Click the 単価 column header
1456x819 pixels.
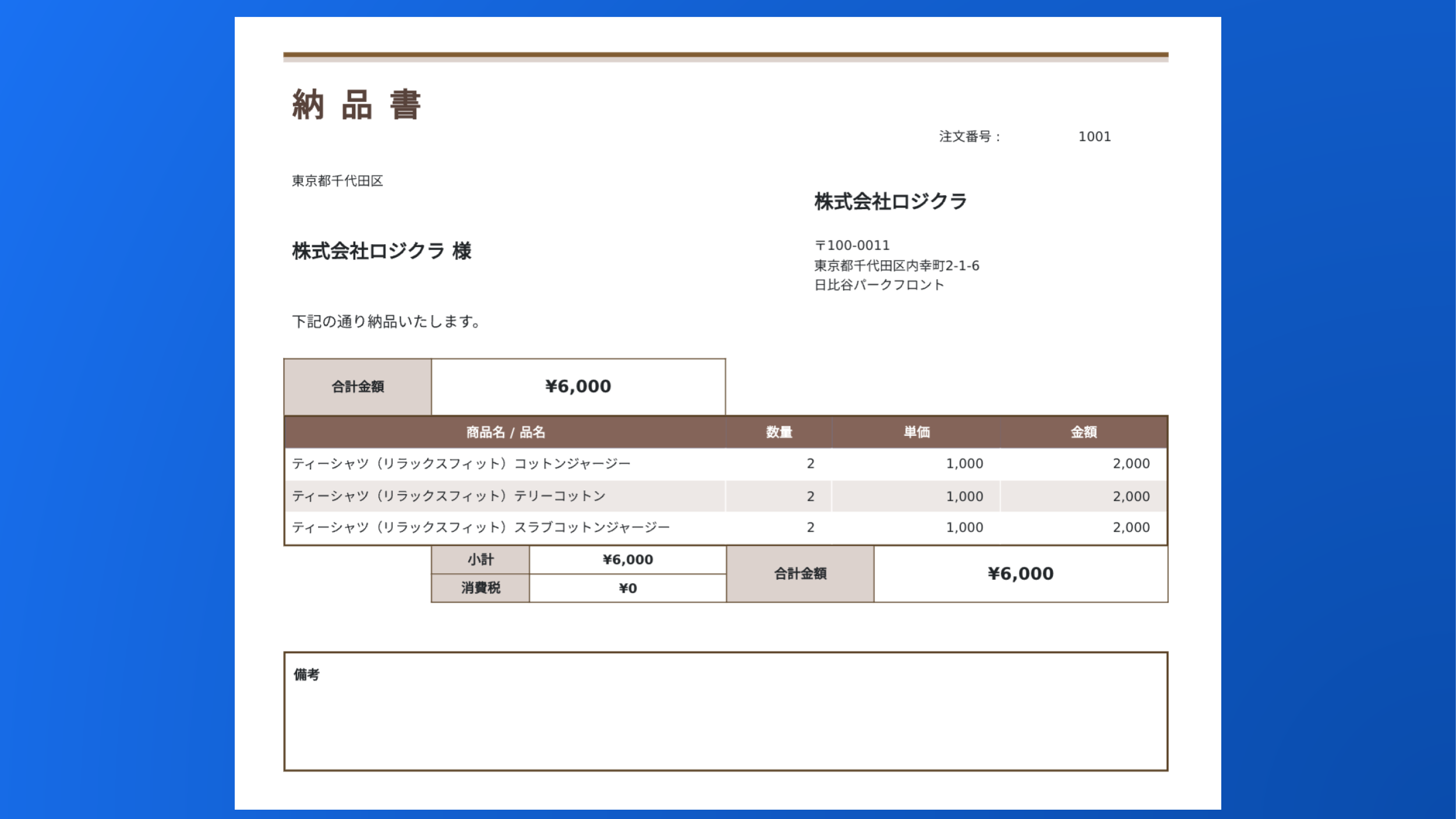click(x=916, y=432)
